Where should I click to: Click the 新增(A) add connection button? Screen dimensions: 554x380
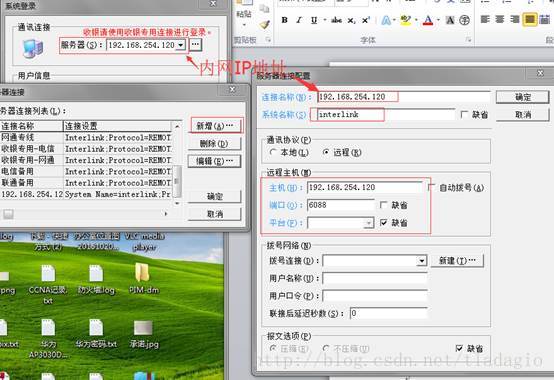pyautogui.click(x=215, y=126)
